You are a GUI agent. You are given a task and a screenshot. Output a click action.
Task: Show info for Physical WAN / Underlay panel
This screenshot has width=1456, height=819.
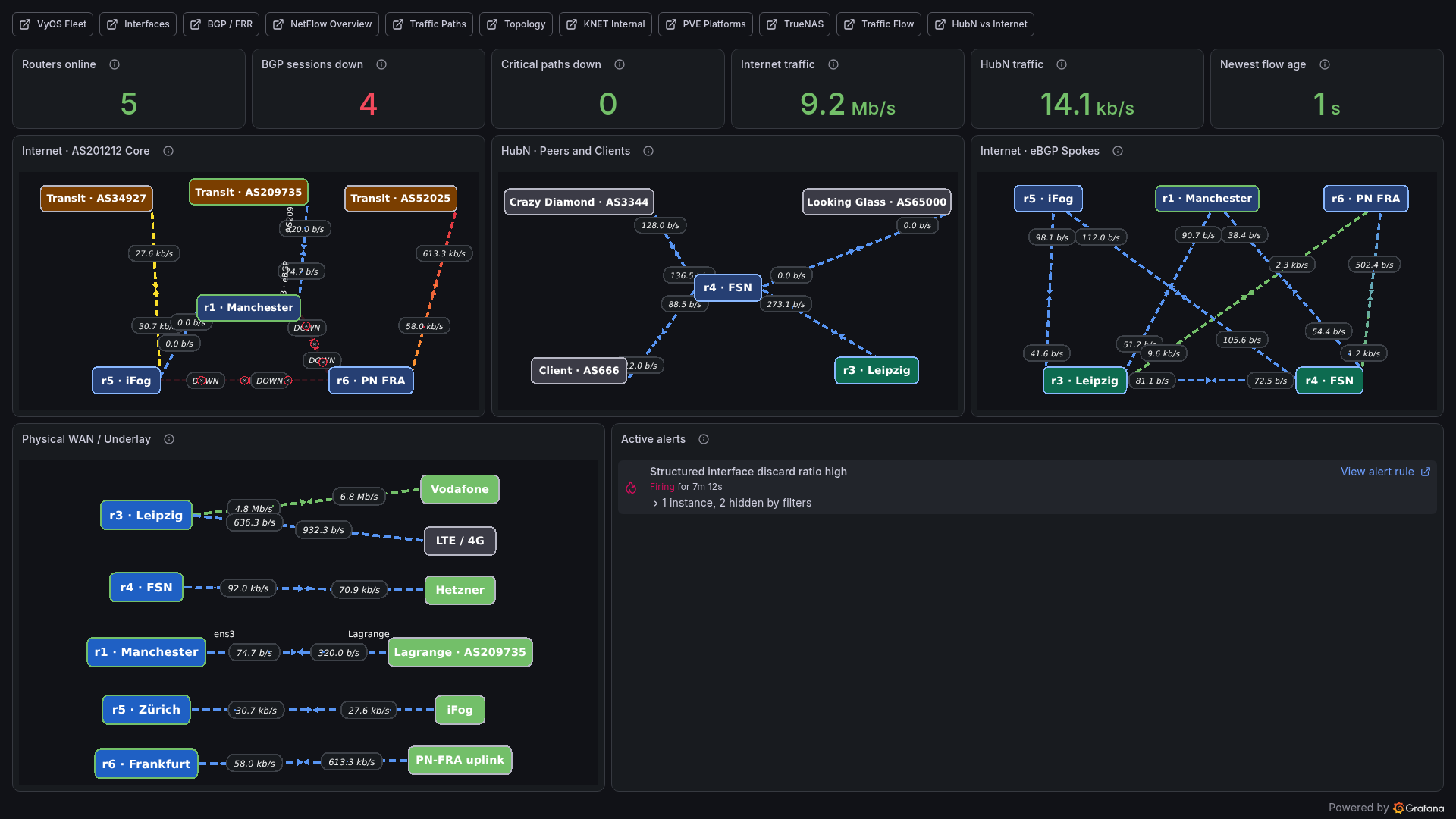pyautogui.click(x=169, y=439)
